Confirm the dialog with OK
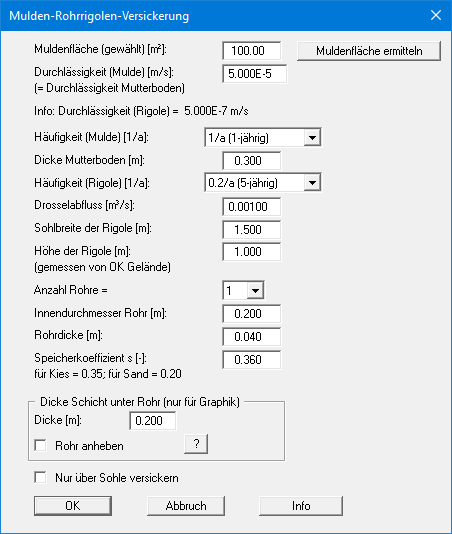This screenshot has width=452, height=534. point(73,506)
